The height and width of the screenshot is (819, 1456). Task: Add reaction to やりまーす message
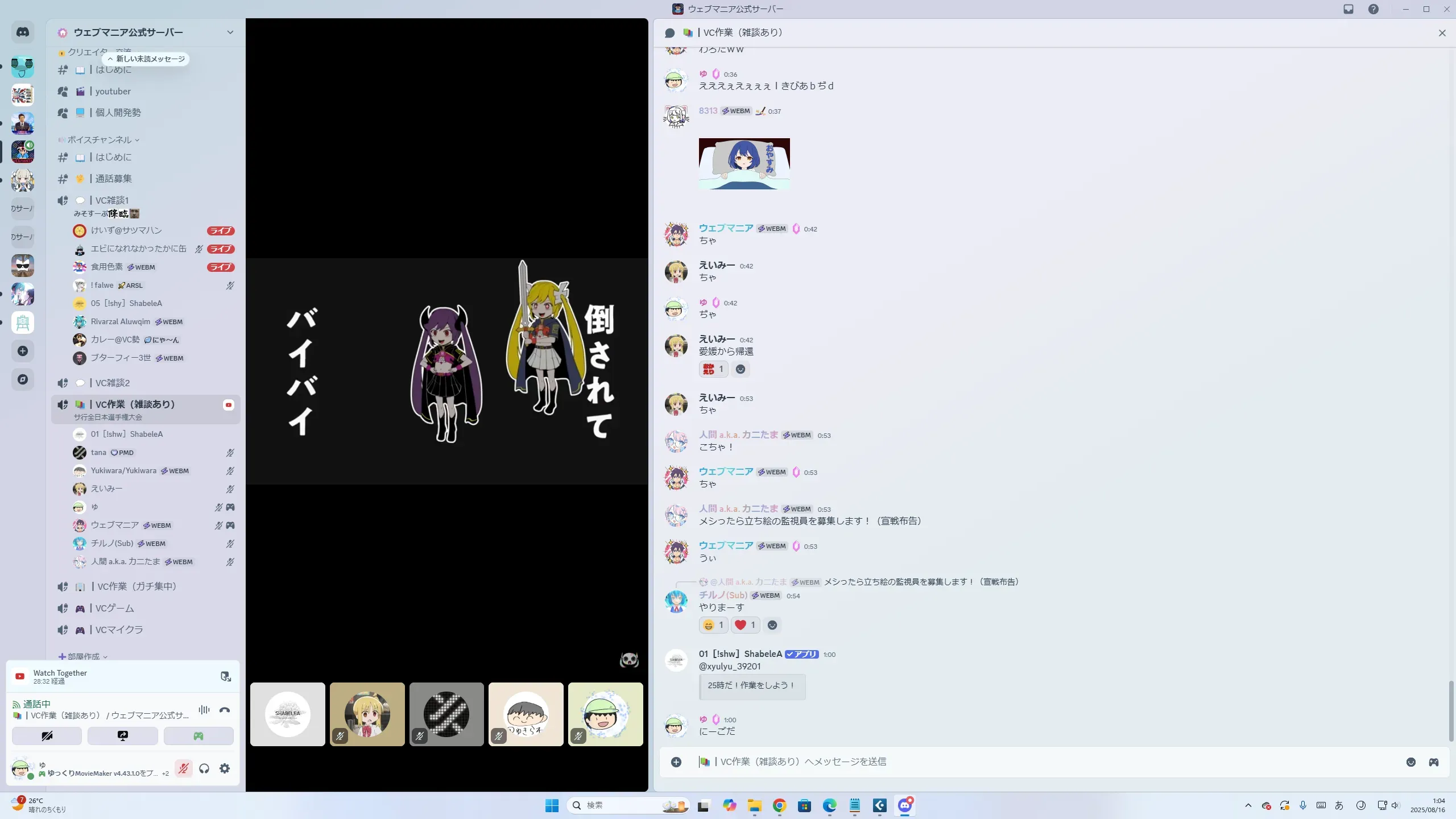[772, 625]
